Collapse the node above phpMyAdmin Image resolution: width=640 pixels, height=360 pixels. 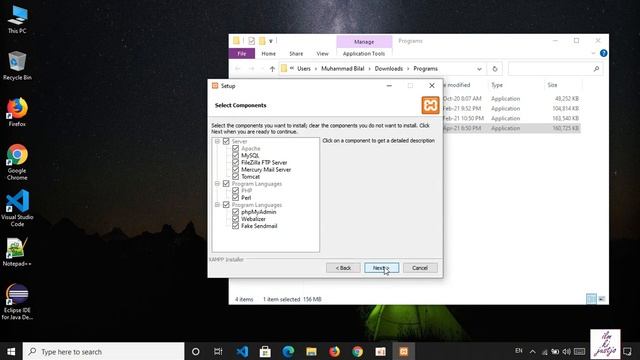tap(217, 204)
